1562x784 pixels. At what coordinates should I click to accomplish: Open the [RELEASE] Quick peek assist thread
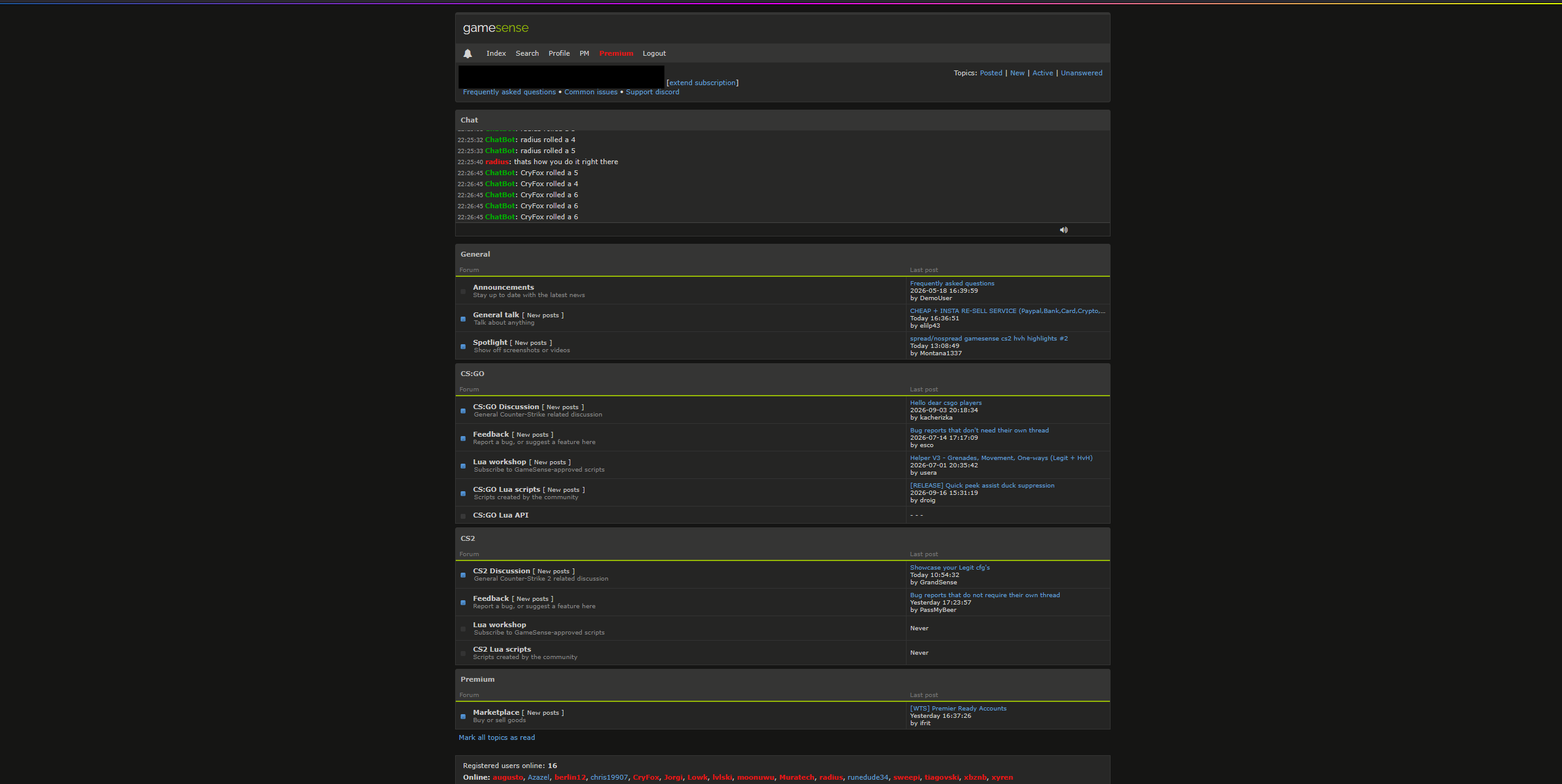tap(983, 486)
